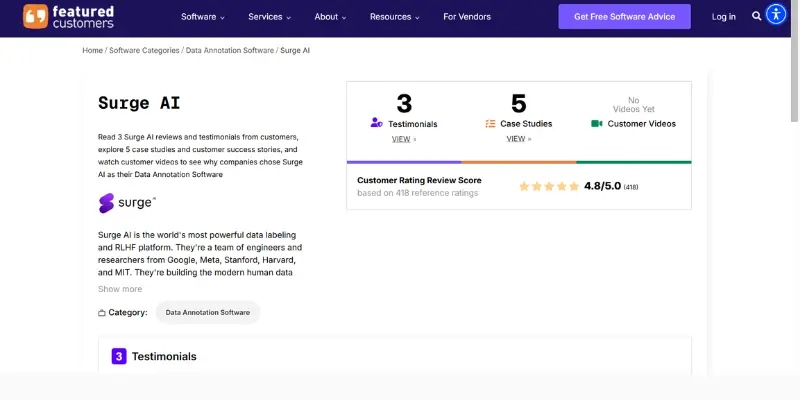
Task: Click the 4.8/5.0 rating score
Action: pos(603,186)
